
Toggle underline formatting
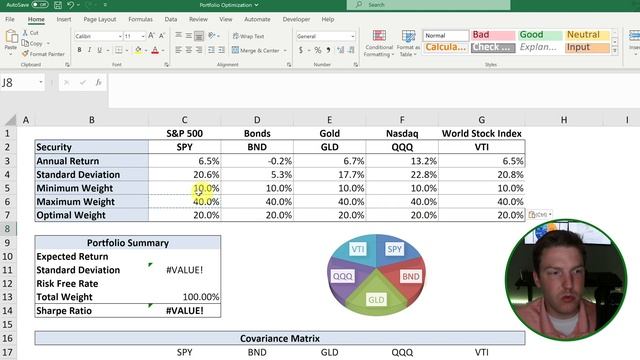click(x=99, y=50)
